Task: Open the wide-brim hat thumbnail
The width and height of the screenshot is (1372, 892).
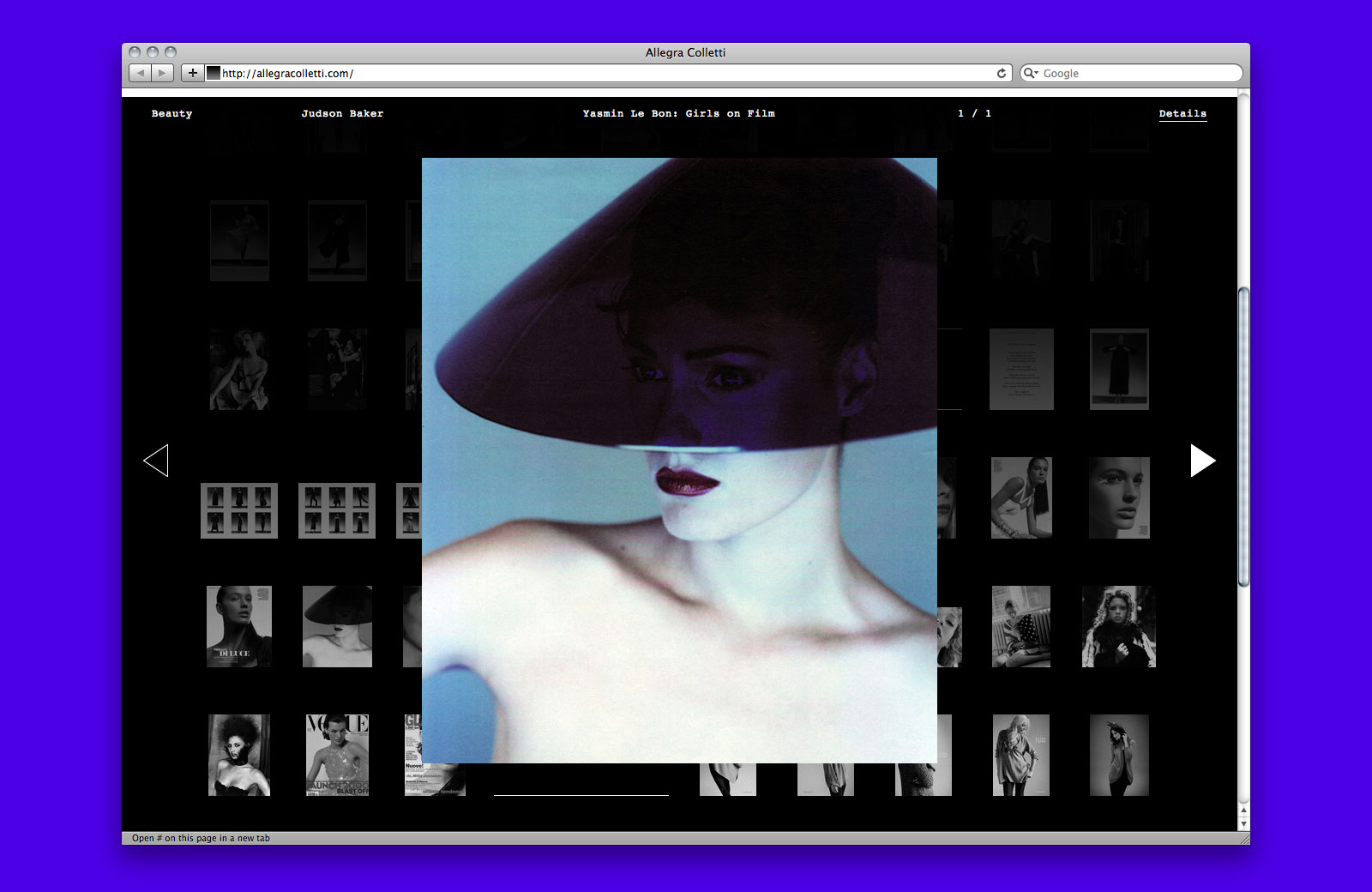Action: [337, 626]
